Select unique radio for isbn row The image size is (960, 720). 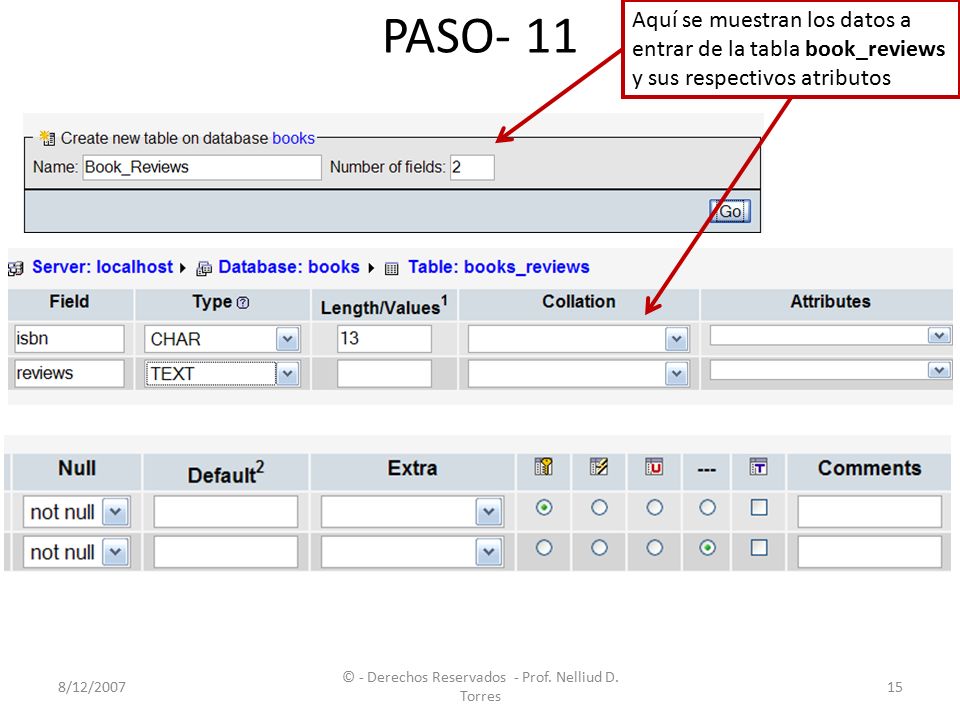click(654, 508)
